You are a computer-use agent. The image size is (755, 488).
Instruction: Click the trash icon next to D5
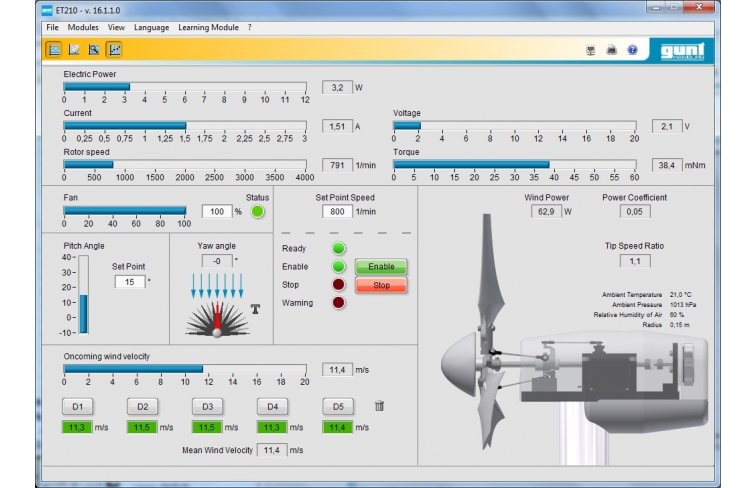pyautogui.click(x=379, y=406)
